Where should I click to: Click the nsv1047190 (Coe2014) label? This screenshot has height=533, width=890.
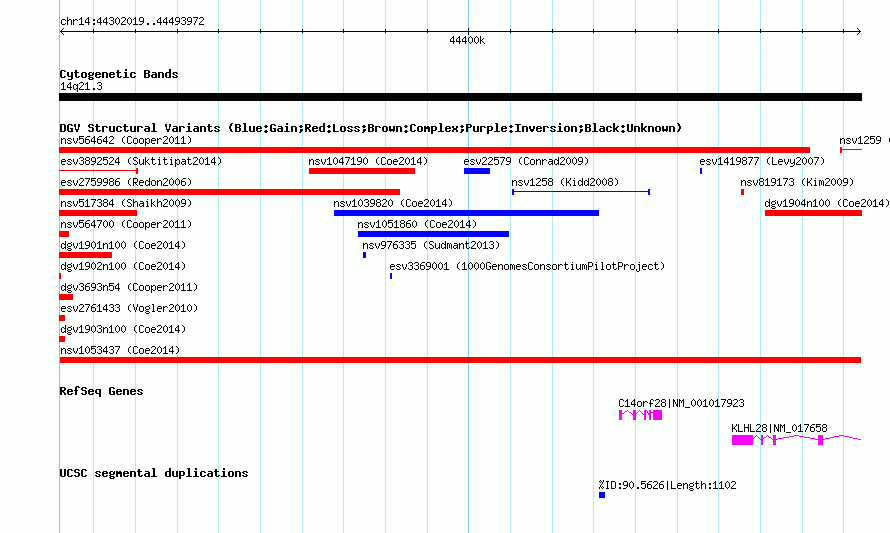368,161
